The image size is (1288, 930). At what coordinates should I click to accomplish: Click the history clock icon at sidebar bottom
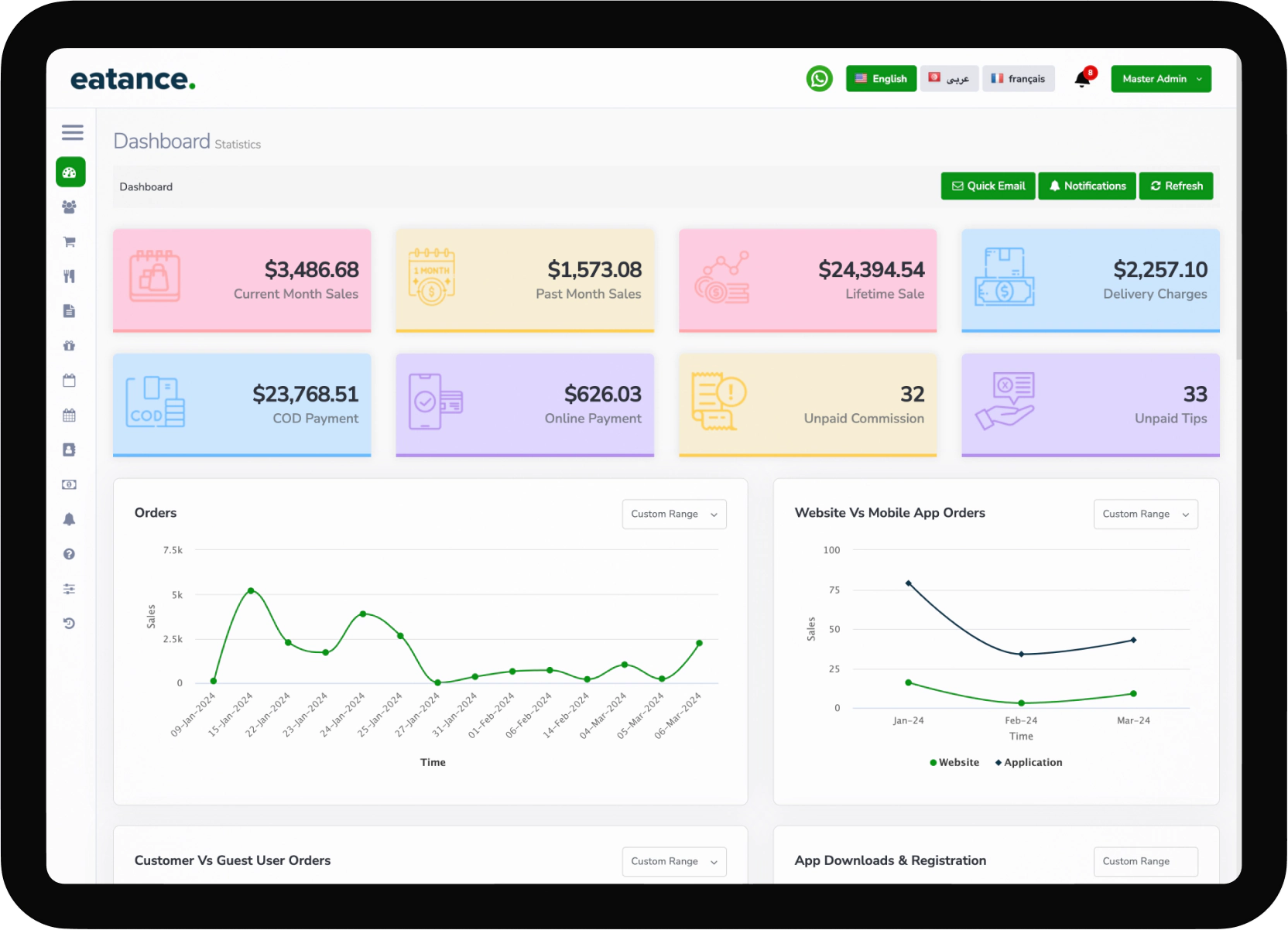pos(70,623)
